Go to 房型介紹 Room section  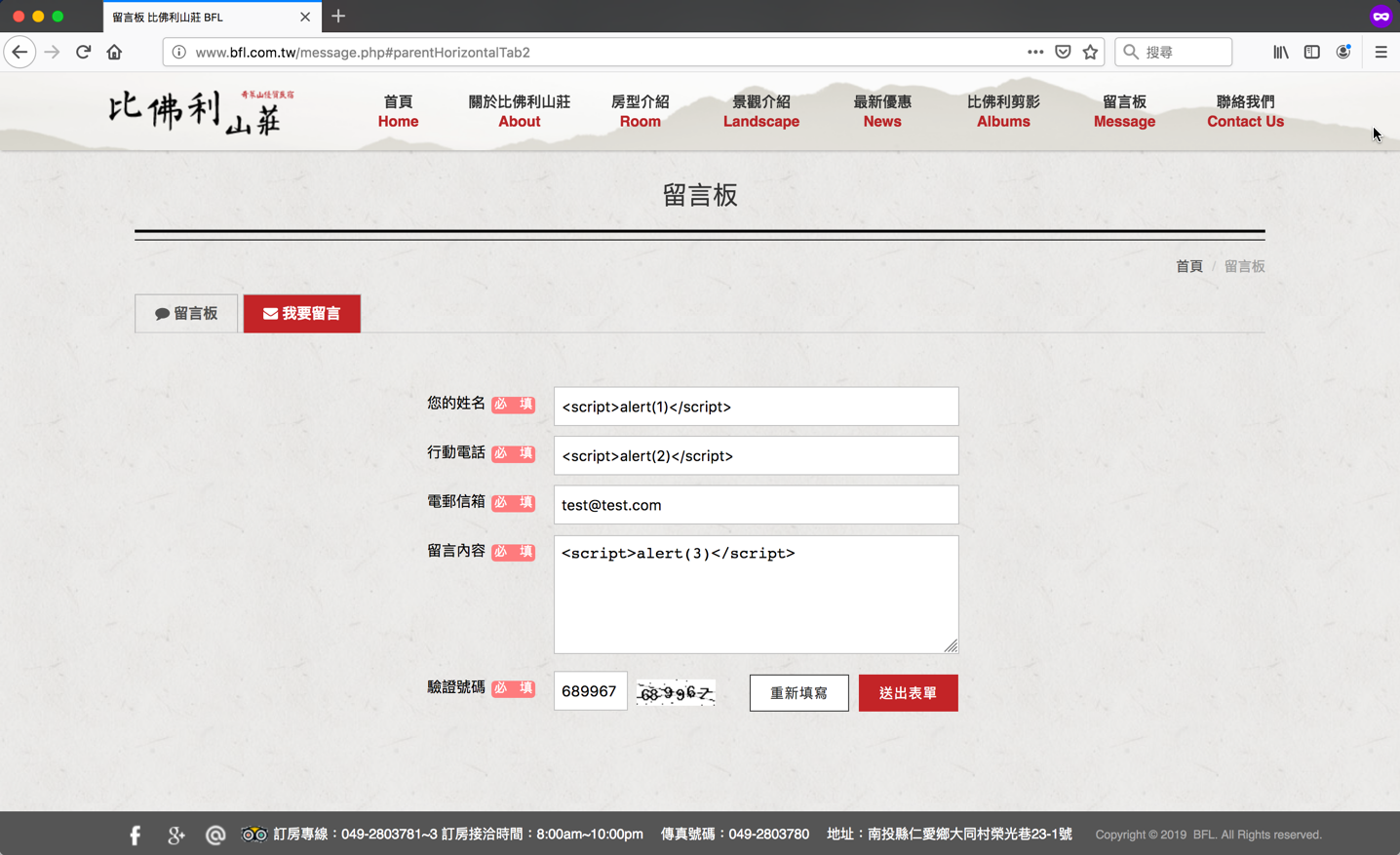[x=640, y=111]
